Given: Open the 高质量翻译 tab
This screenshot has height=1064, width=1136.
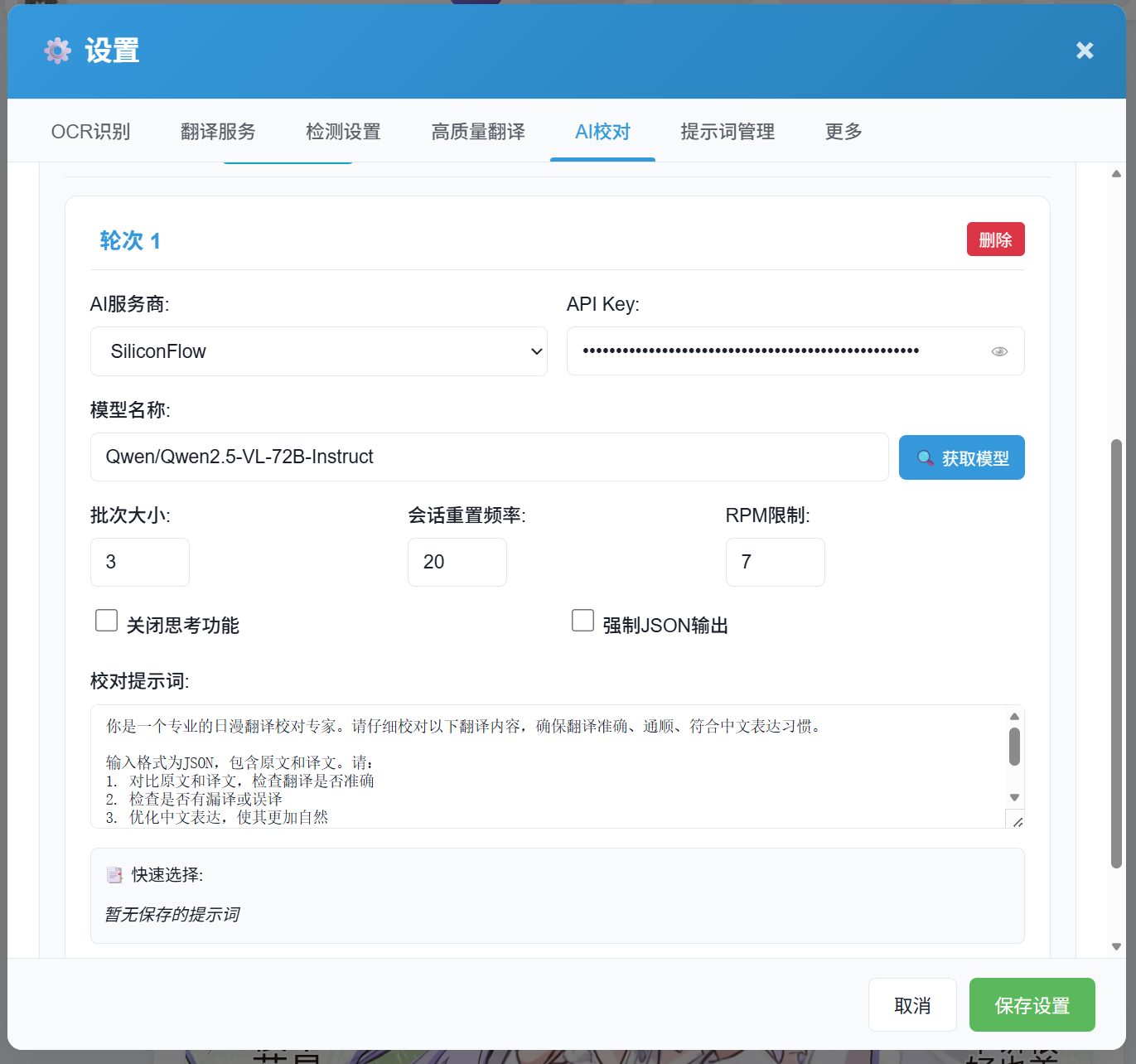Looking at the screenshot, I should [478, 132].
